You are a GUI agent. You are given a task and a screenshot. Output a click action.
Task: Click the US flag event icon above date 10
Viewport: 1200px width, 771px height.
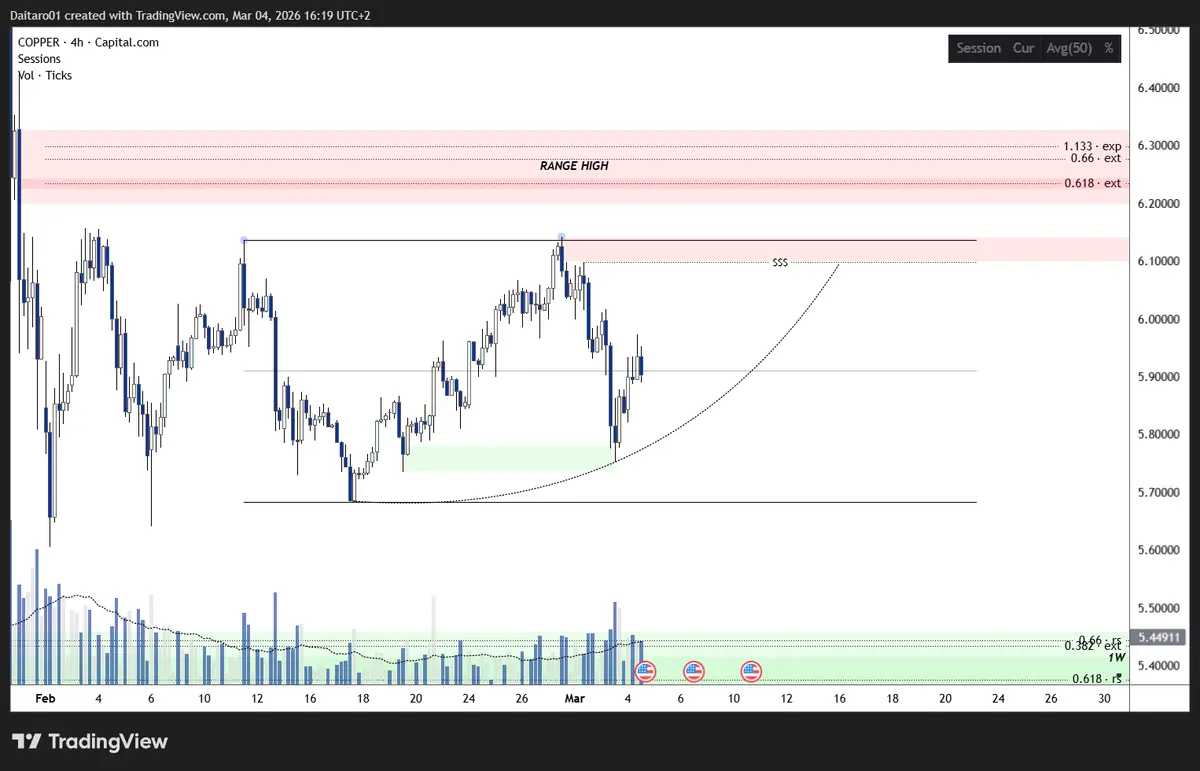[x=752, y=671]
